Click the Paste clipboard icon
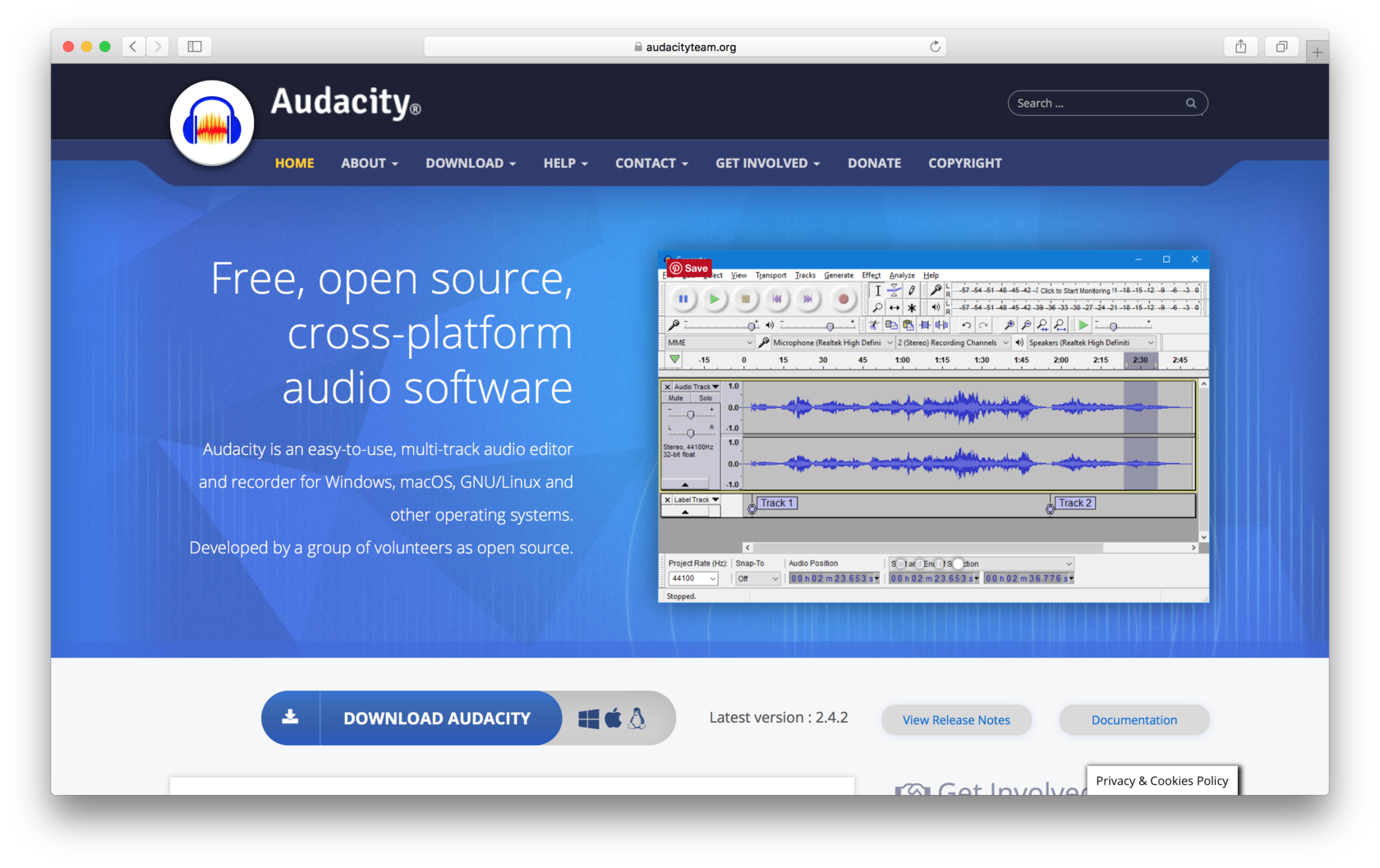This screenshot has width=1380, height=868. coord(908,325)
